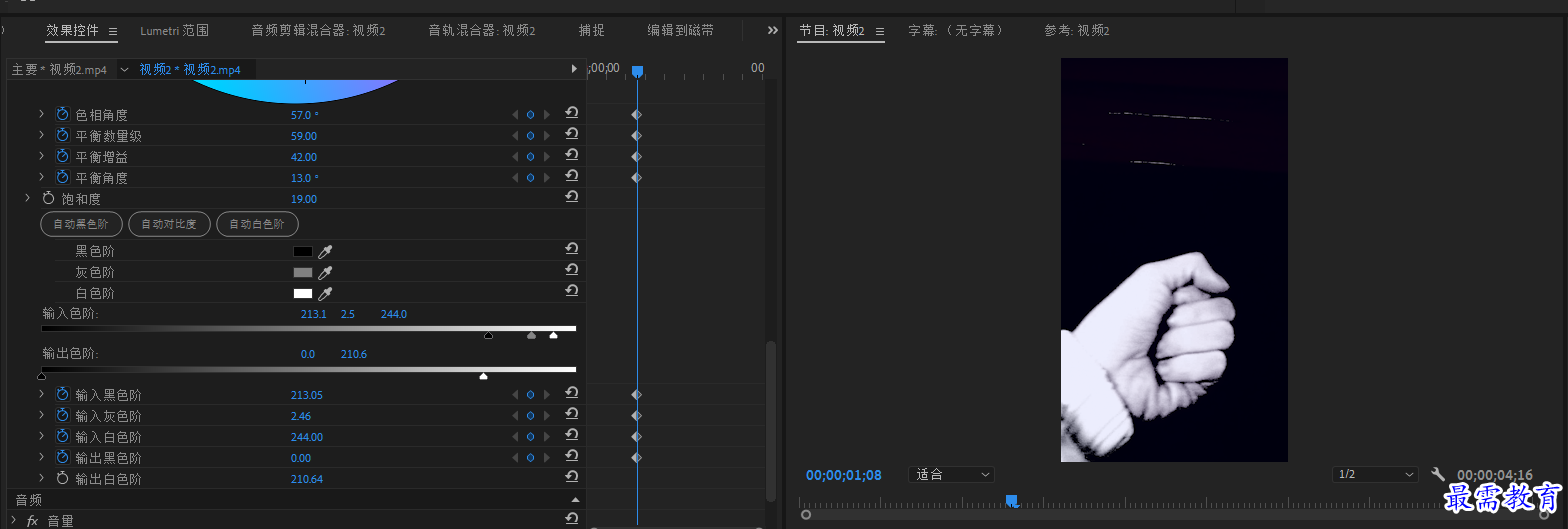
Task: Expand the 色相角度 property
Action: 41,115
